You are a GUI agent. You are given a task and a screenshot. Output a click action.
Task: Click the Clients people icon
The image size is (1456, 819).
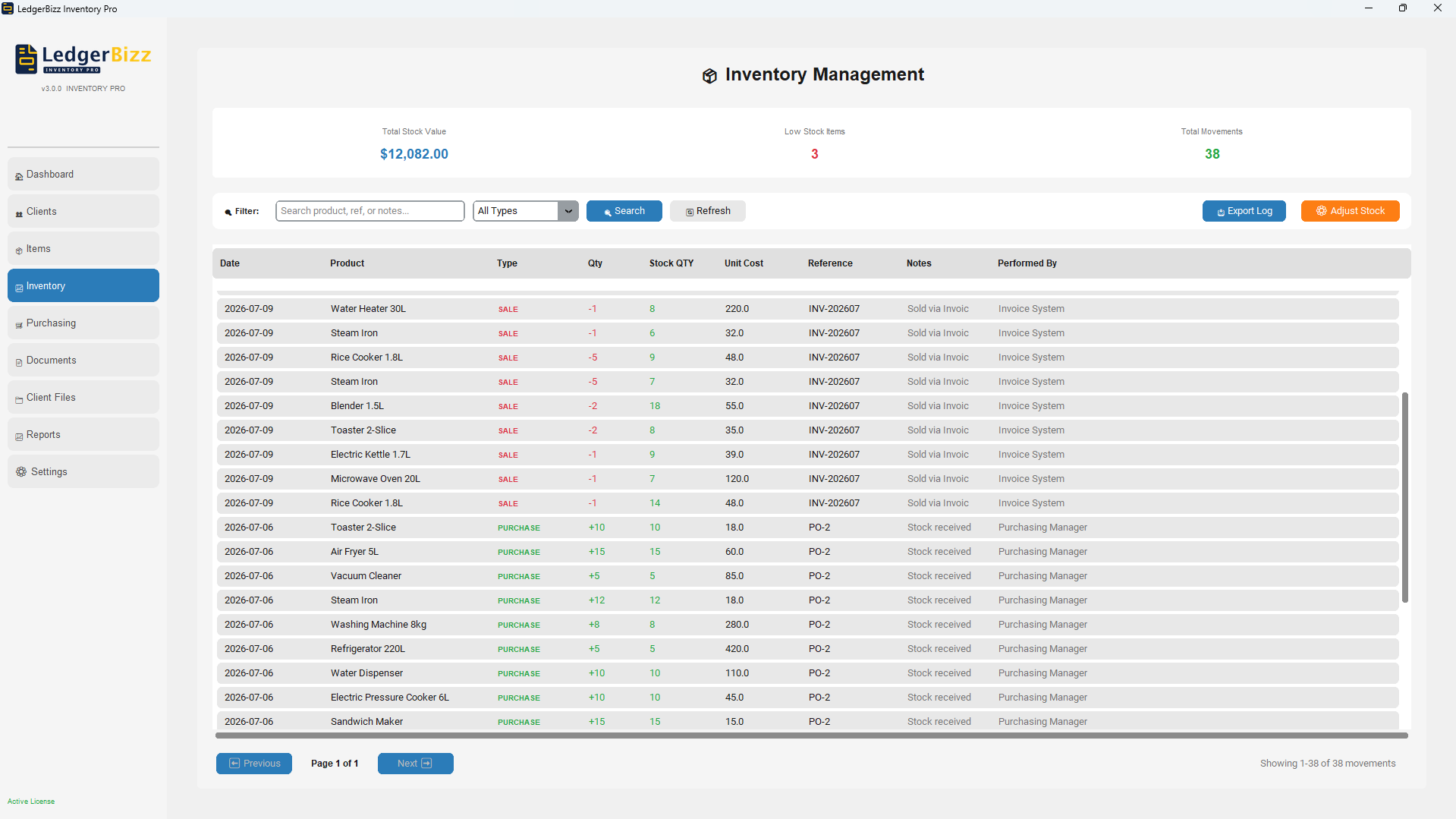pos(19,213)
